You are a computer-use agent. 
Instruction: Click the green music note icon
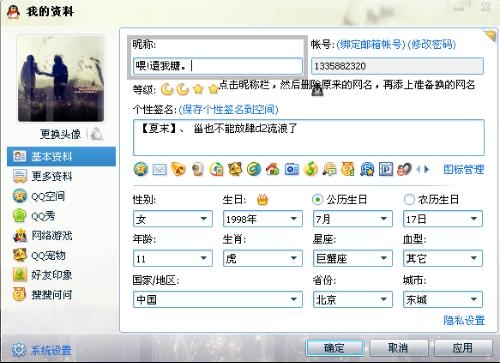pyautogui.click(x=311, y=169)
